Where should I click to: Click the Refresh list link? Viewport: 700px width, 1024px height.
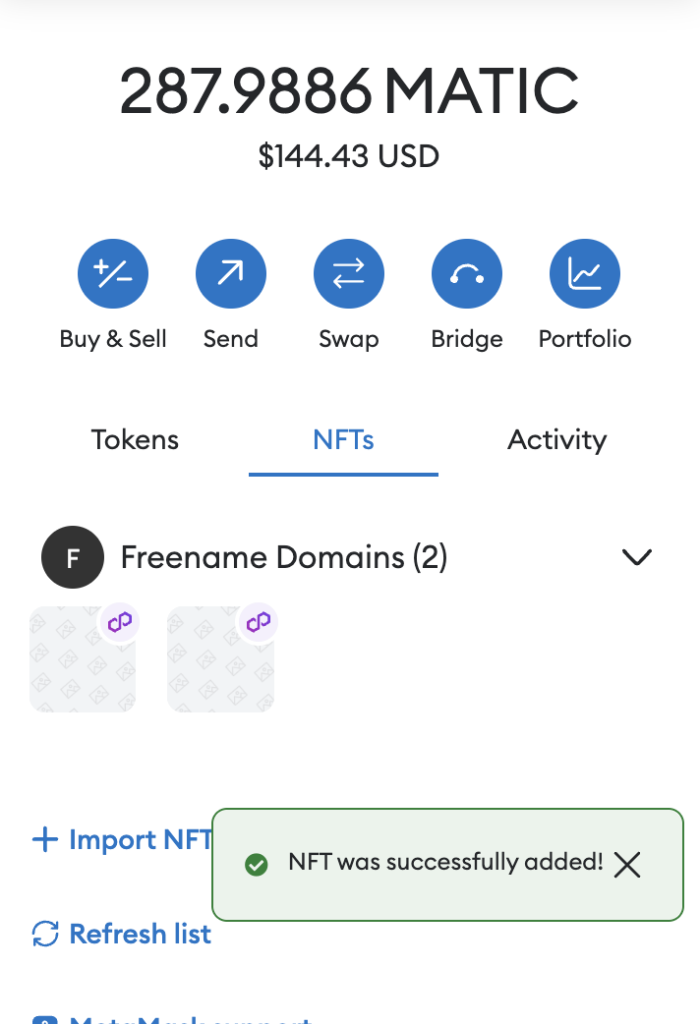point(139,934)
